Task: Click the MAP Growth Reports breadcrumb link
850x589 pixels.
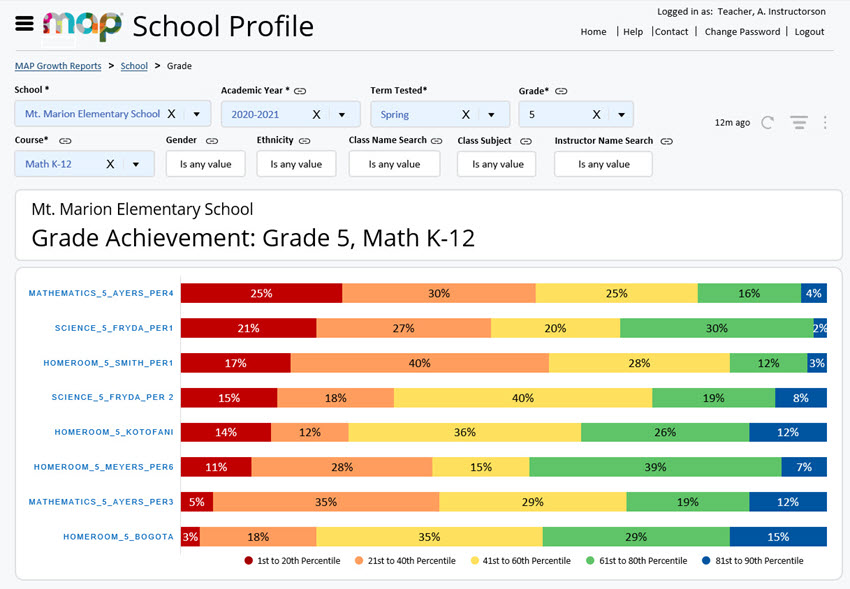Action: [57, 65]
